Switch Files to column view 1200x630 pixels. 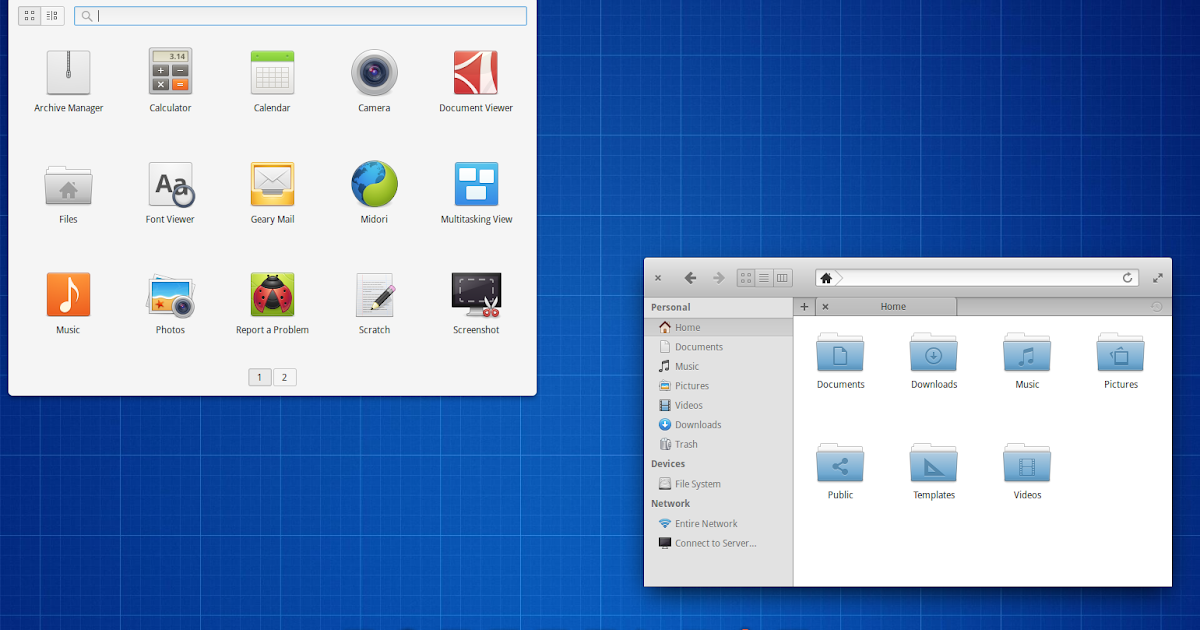782,278
